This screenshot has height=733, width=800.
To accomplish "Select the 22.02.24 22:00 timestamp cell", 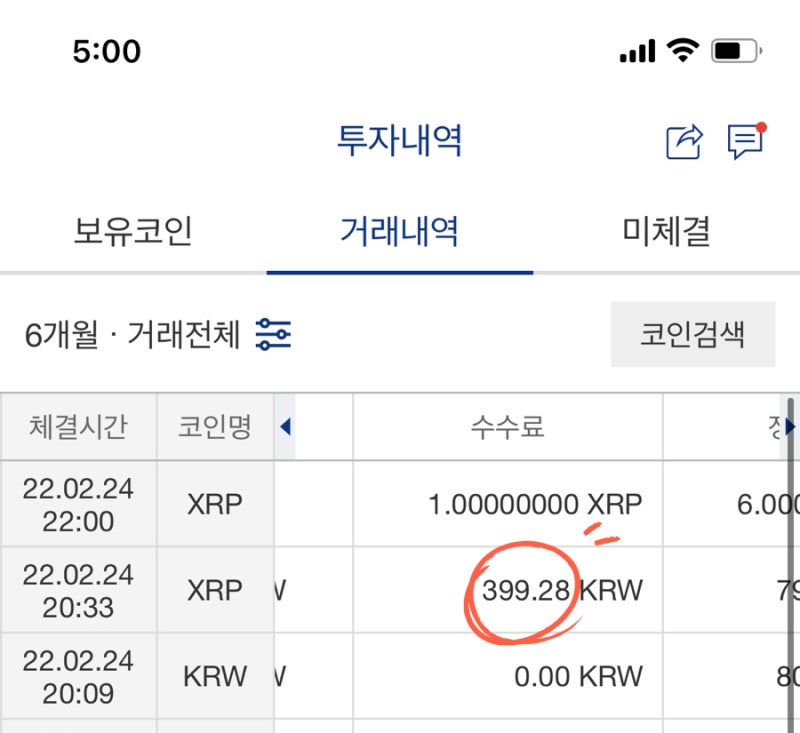I will coord(79,504).
